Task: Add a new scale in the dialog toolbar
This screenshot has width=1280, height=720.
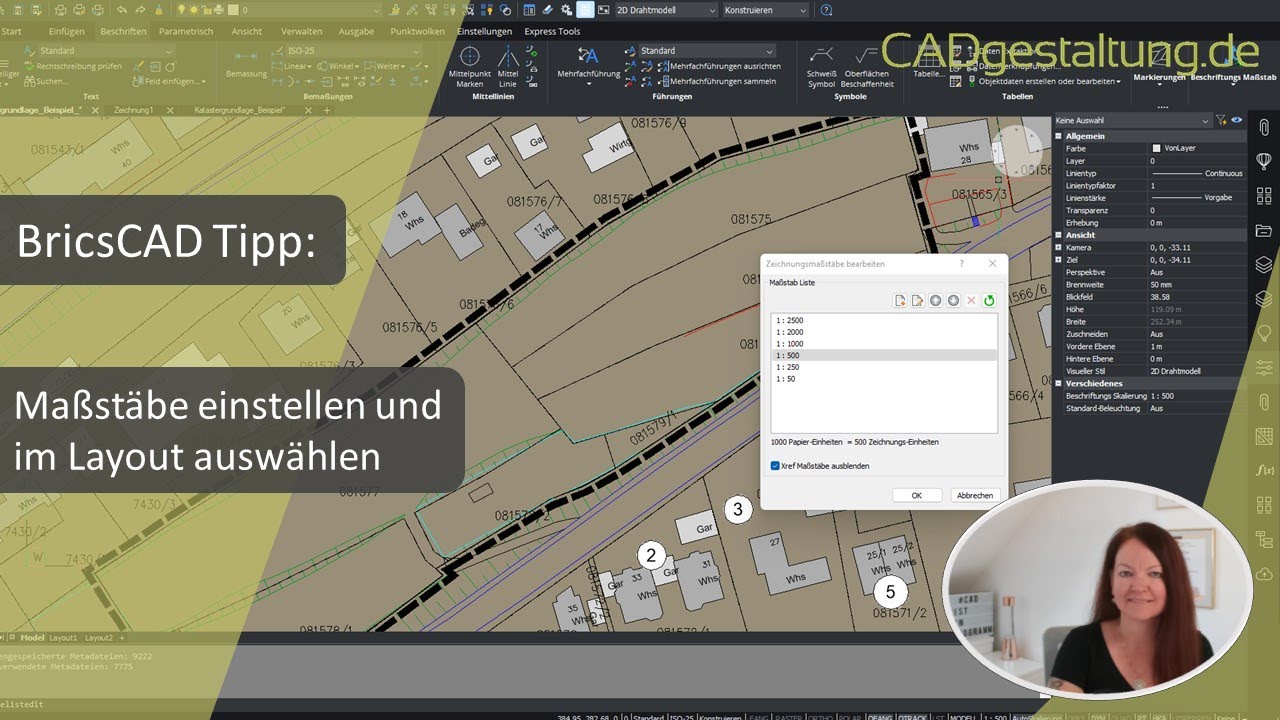Action: pyautogui.click(x=900, y=300)
